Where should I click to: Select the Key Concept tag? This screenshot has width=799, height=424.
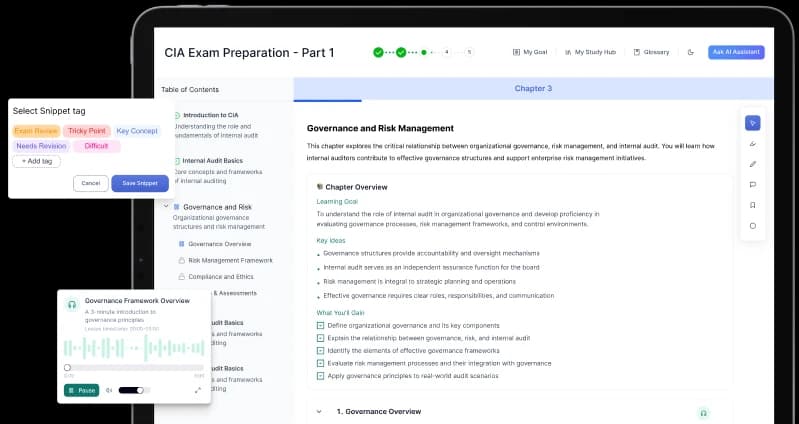(x=137, y=131)
